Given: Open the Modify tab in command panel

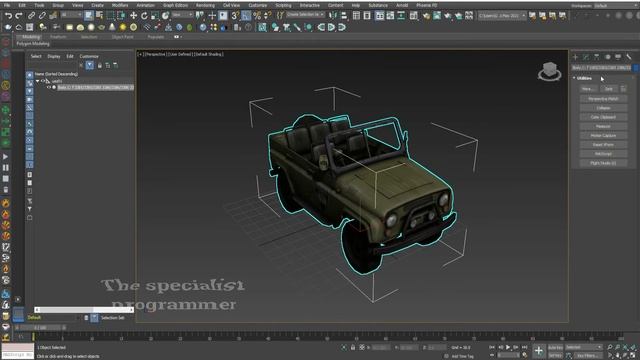Looking at the screenshot, I should [x=586, y=57].
